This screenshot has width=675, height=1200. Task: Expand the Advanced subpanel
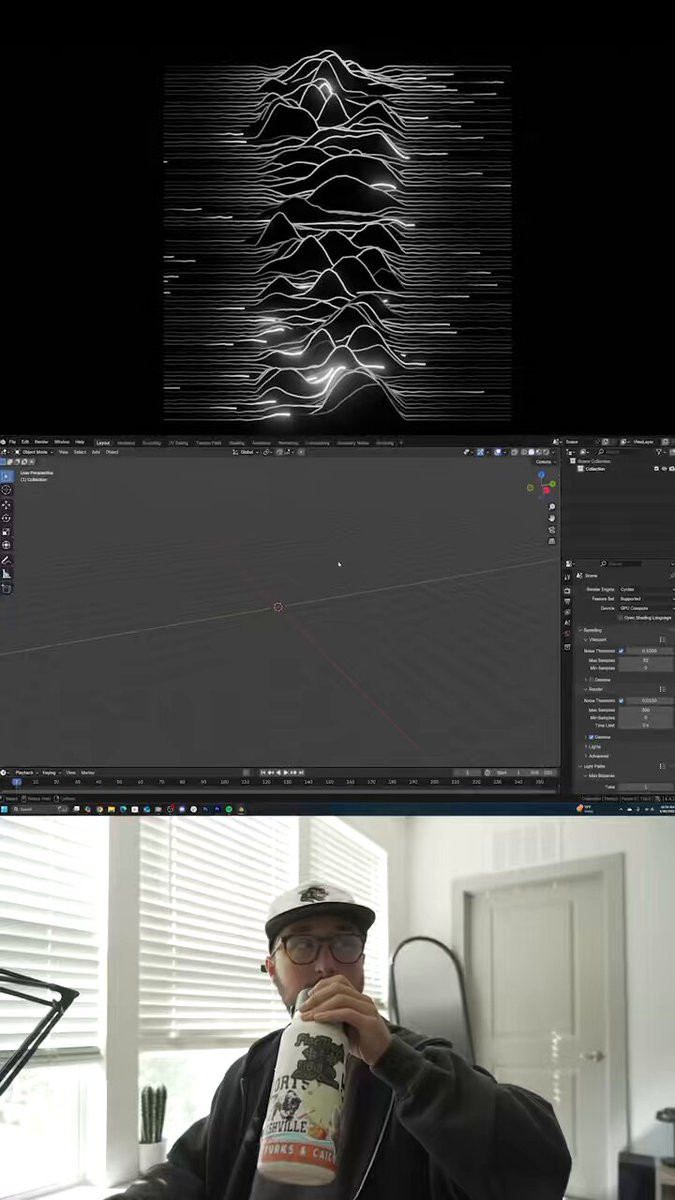[x=596, y=756]
